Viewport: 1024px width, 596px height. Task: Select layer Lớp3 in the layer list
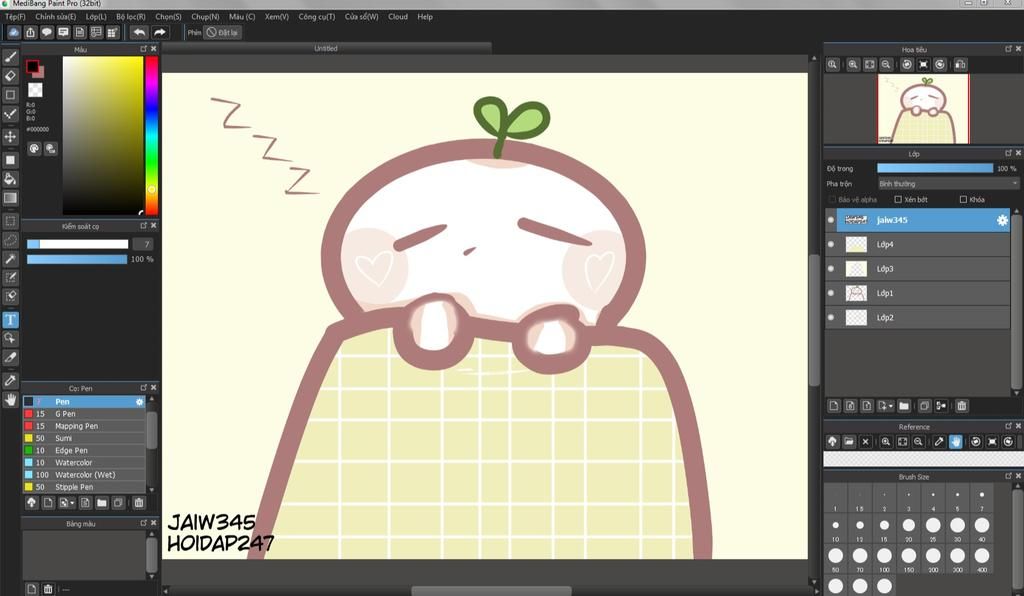click(x=918, y=268)
